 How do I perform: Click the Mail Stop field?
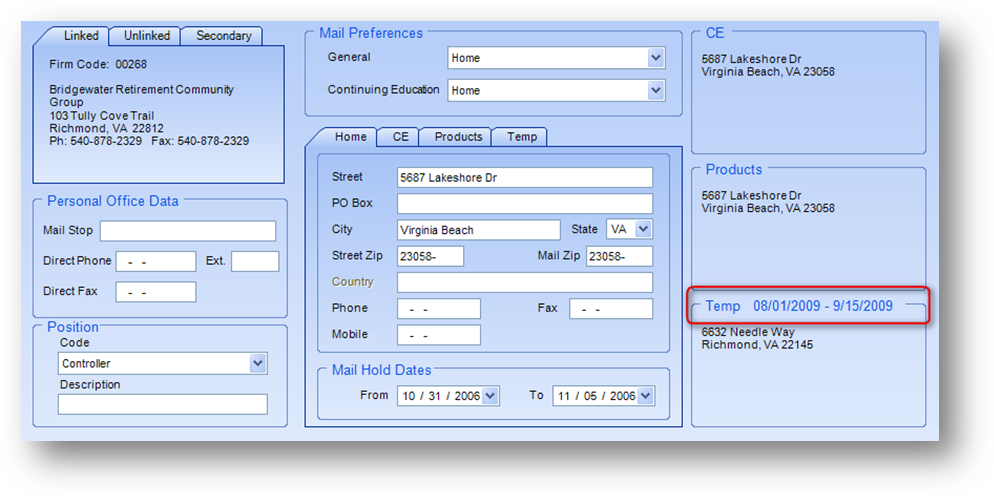pyautogui.click(x=187, y=231)
